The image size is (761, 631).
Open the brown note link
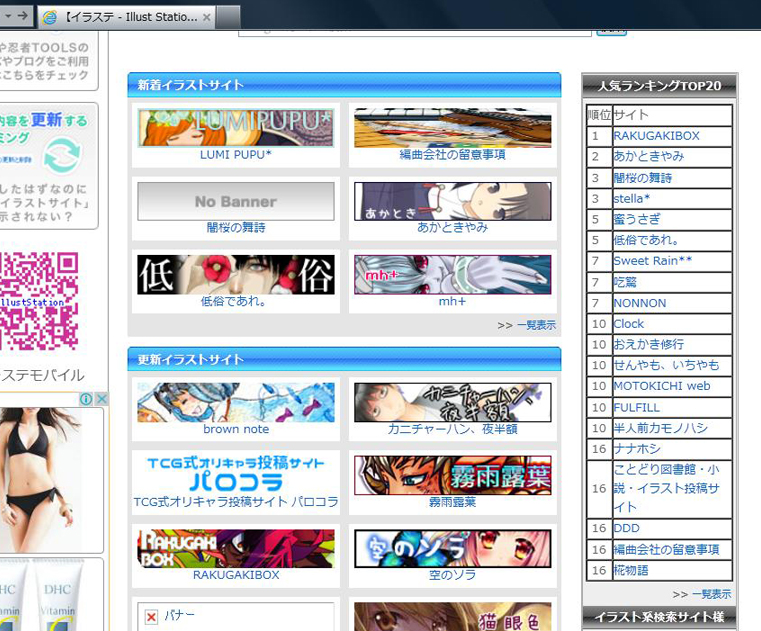click(236, 429)
